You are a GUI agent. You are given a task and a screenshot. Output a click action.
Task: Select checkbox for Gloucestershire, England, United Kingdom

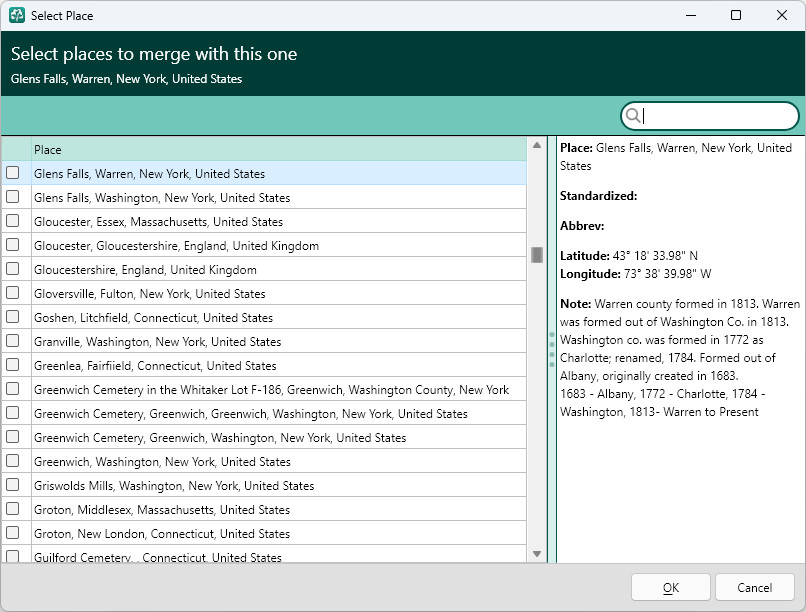tap(13, 269)
